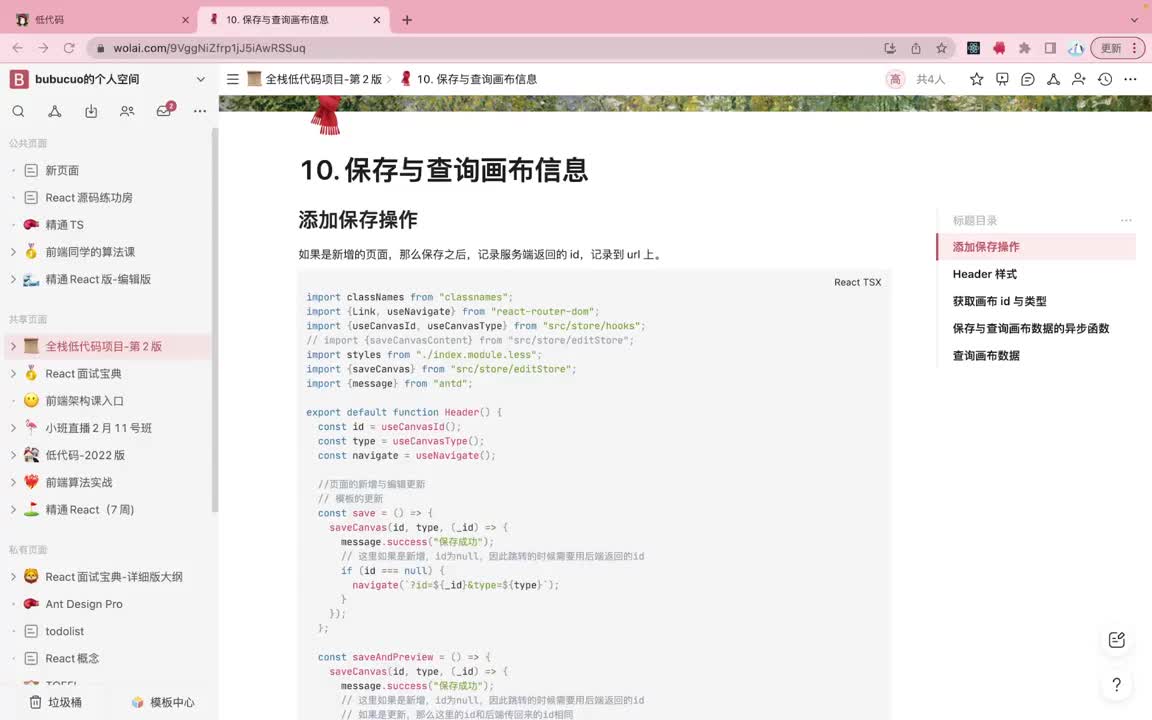Click the 全栈低代码项目-第 2 版 breadcrumb
The width and height of the screenshot is (1152, 720).
[x=315, y=79]
